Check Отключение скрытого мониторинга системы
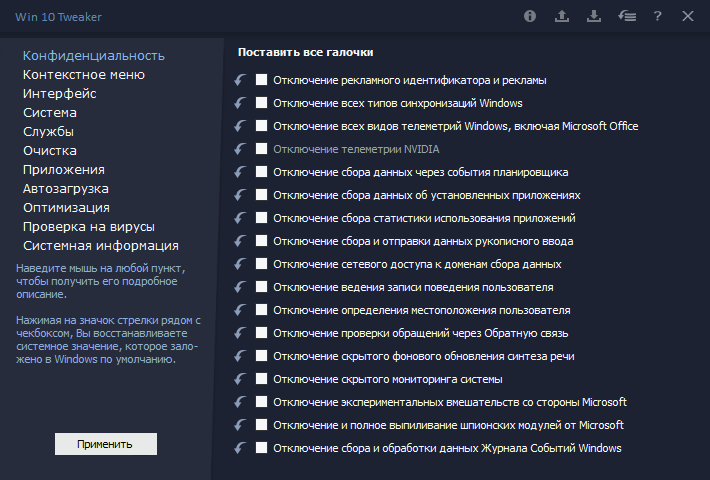This screenshot has width=710, height=480. tap(262, 379)
